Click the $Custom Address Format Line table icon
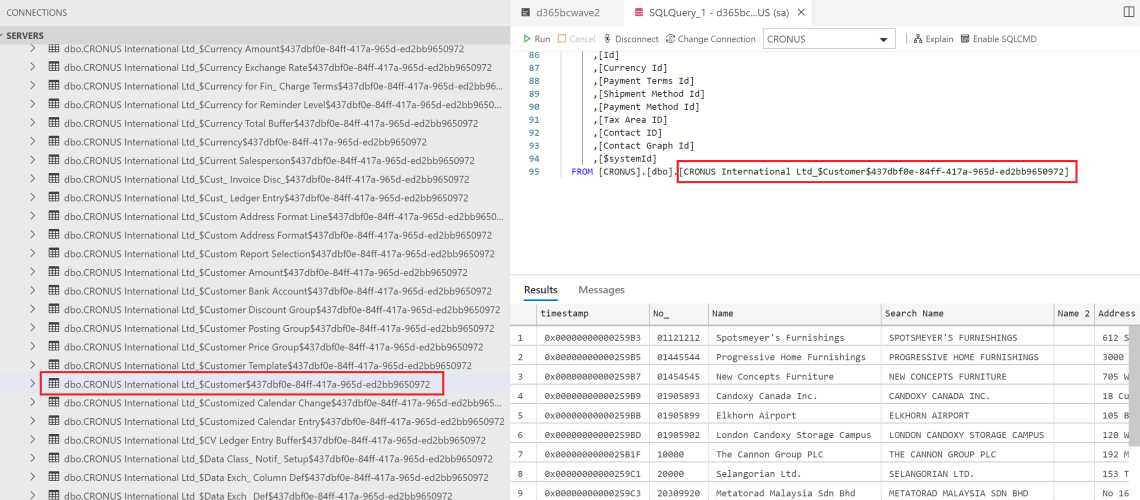 (x=53, y=216)
